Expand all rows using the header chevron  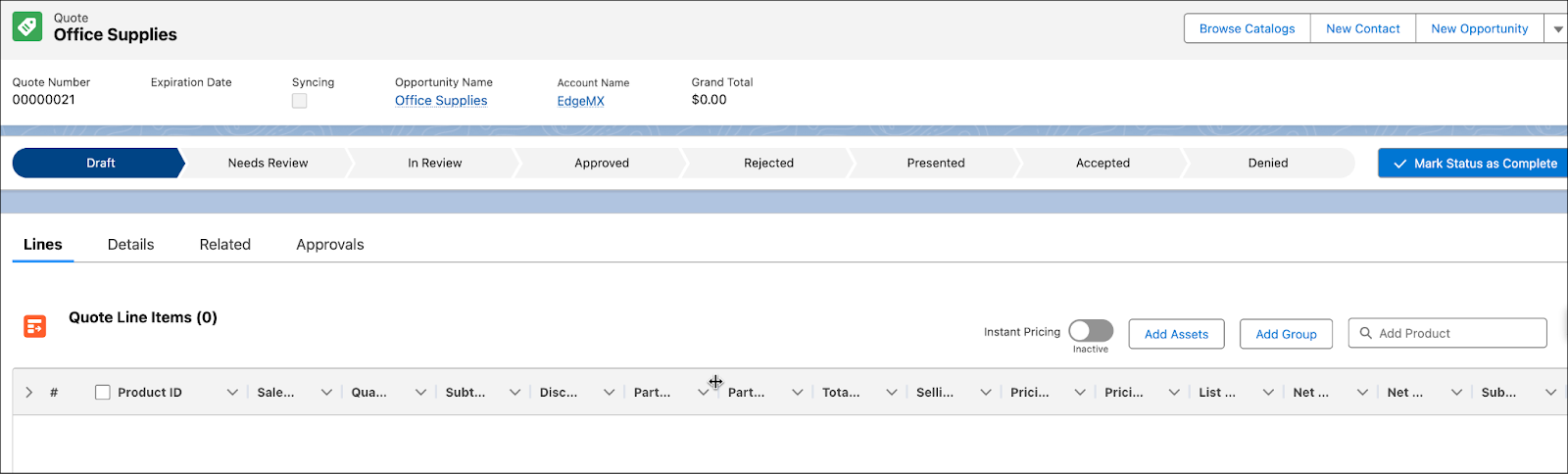click(x=29, y=393)
